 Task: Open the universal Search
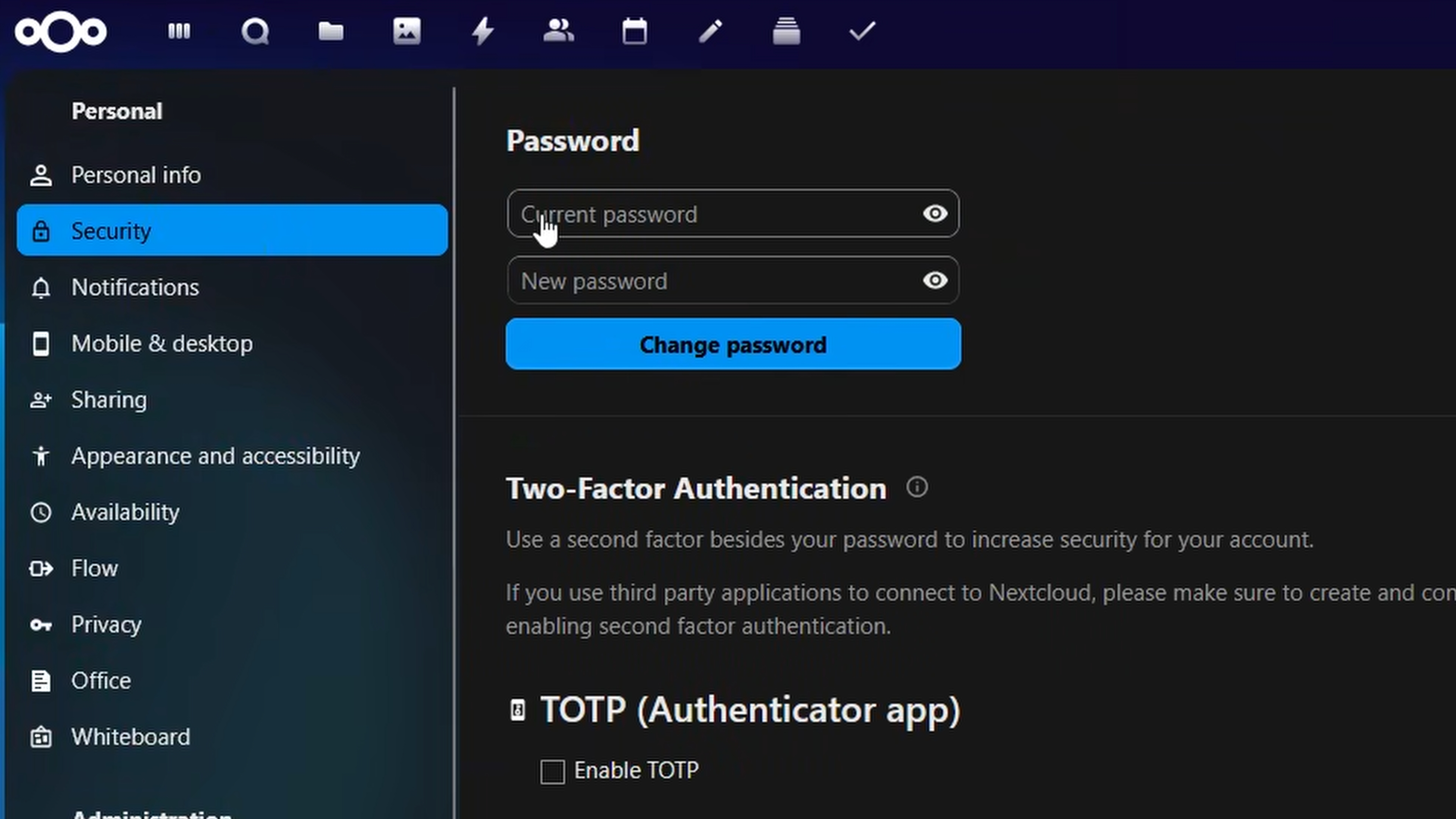[256, 31]
